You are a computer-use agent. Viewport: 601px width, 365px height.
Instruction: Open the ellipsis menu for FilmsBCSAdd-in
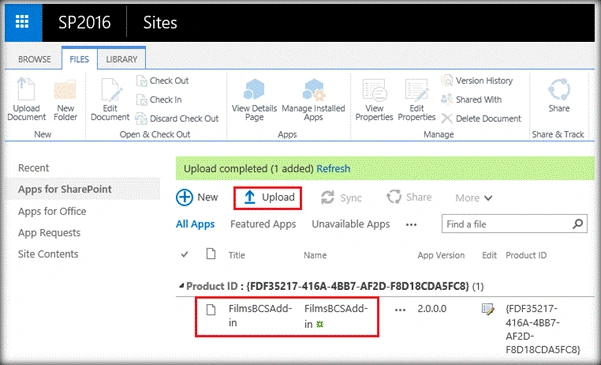click(x=400, y=310)
